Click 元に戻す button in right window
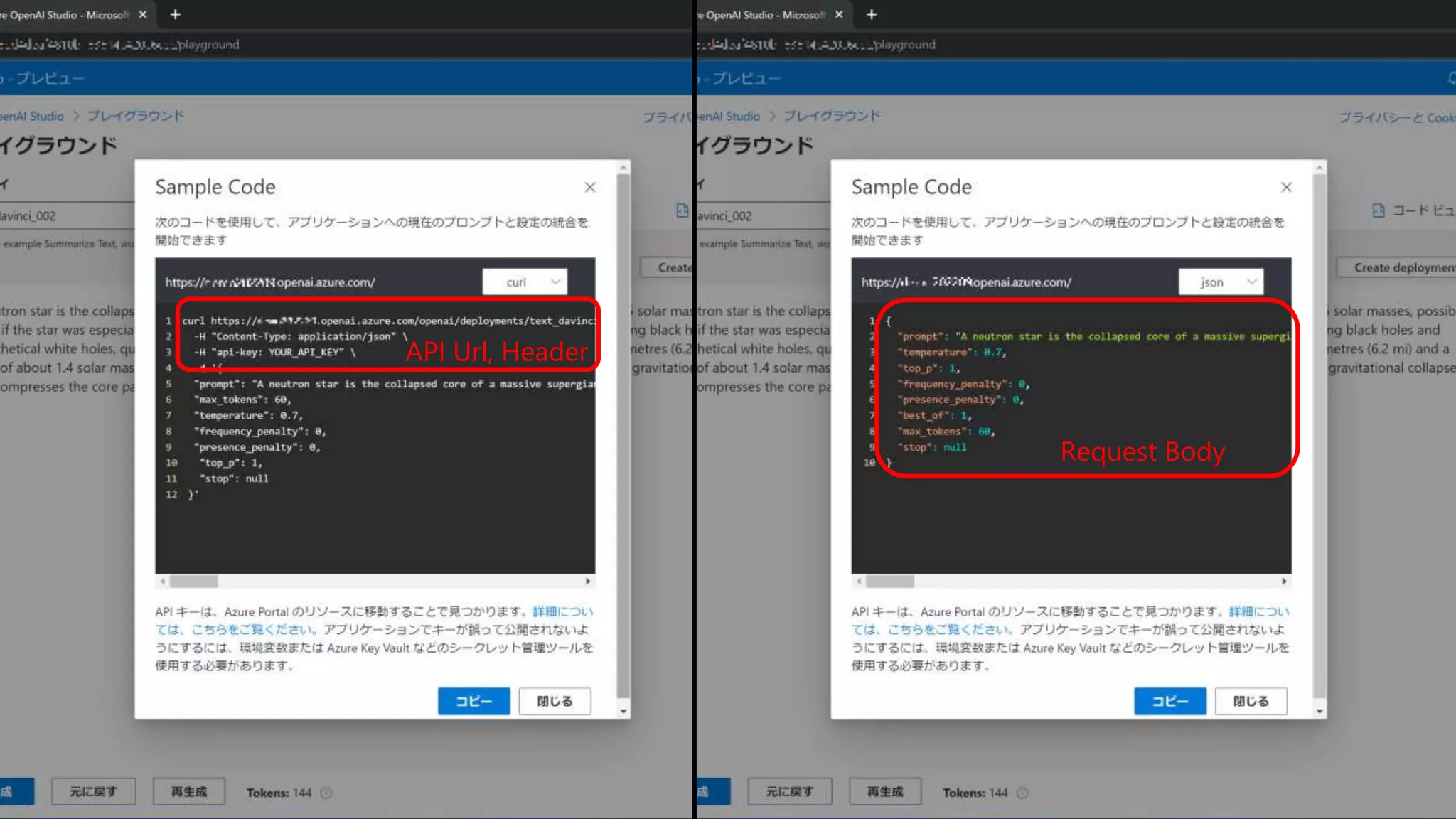 (789, 791)
